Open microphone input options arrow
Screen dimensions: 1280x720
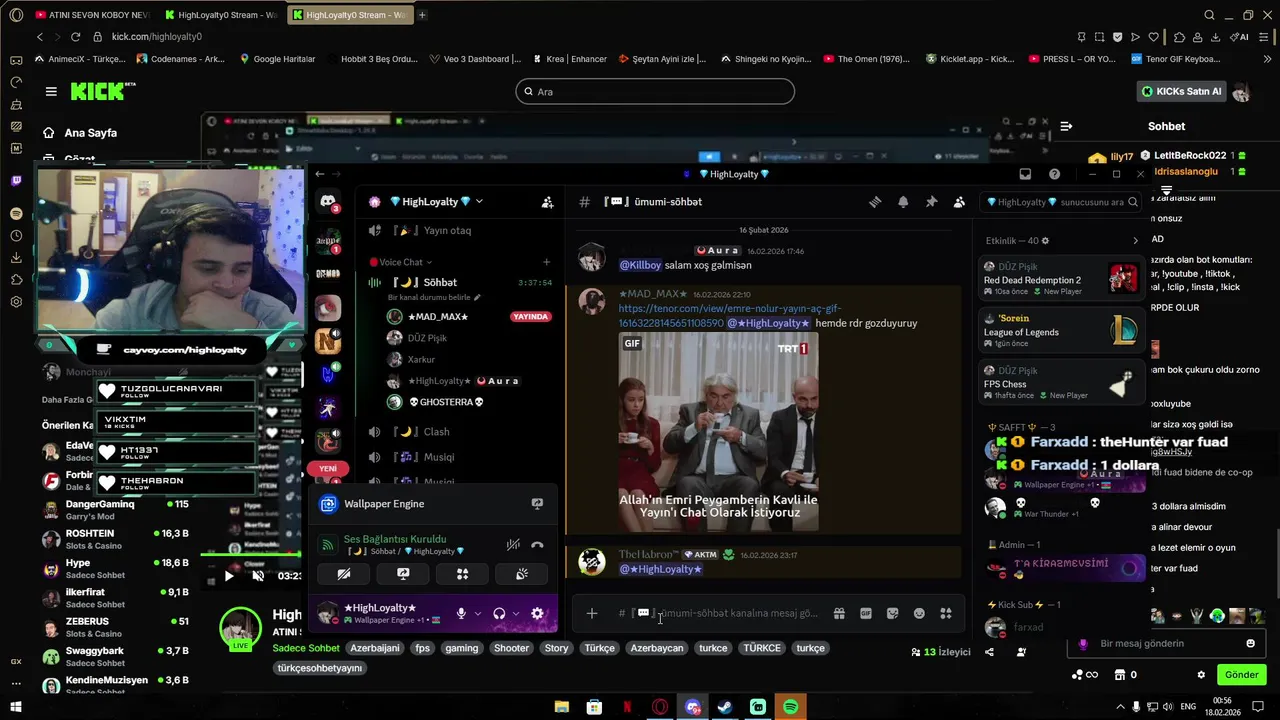pyautogui.click(x=478, y=614)
